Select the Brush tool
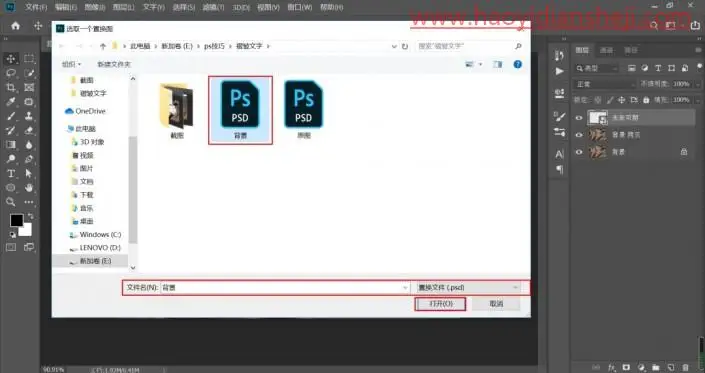705x373 pixels. pos(11,116)
